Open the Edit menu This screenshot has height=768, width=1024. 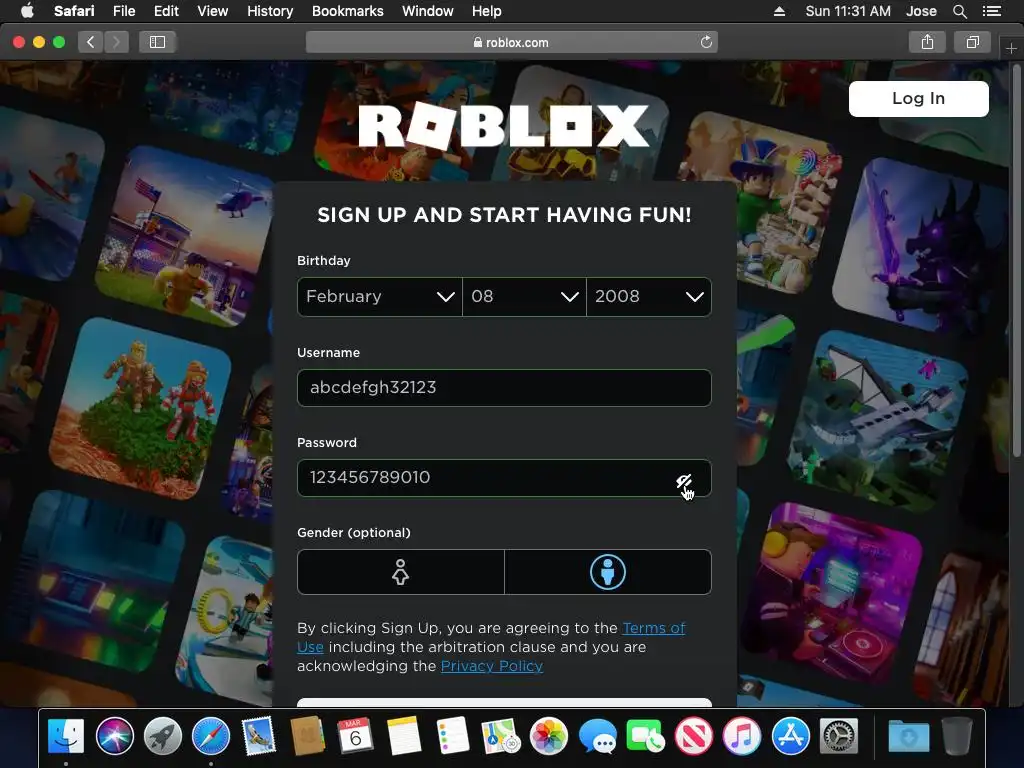[166, 11]
